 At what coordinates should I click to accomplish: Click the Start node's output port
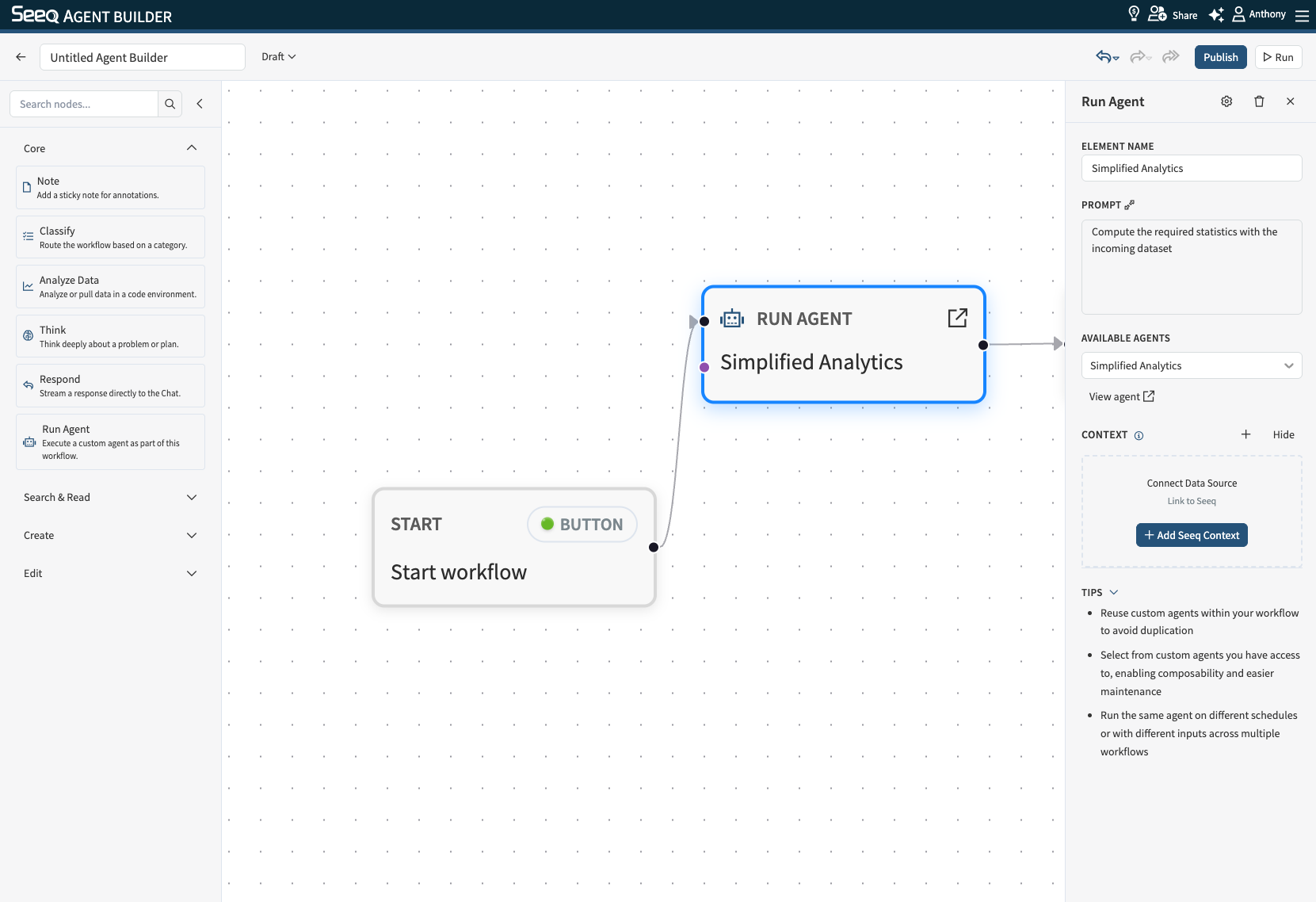[x=654, y=547]
